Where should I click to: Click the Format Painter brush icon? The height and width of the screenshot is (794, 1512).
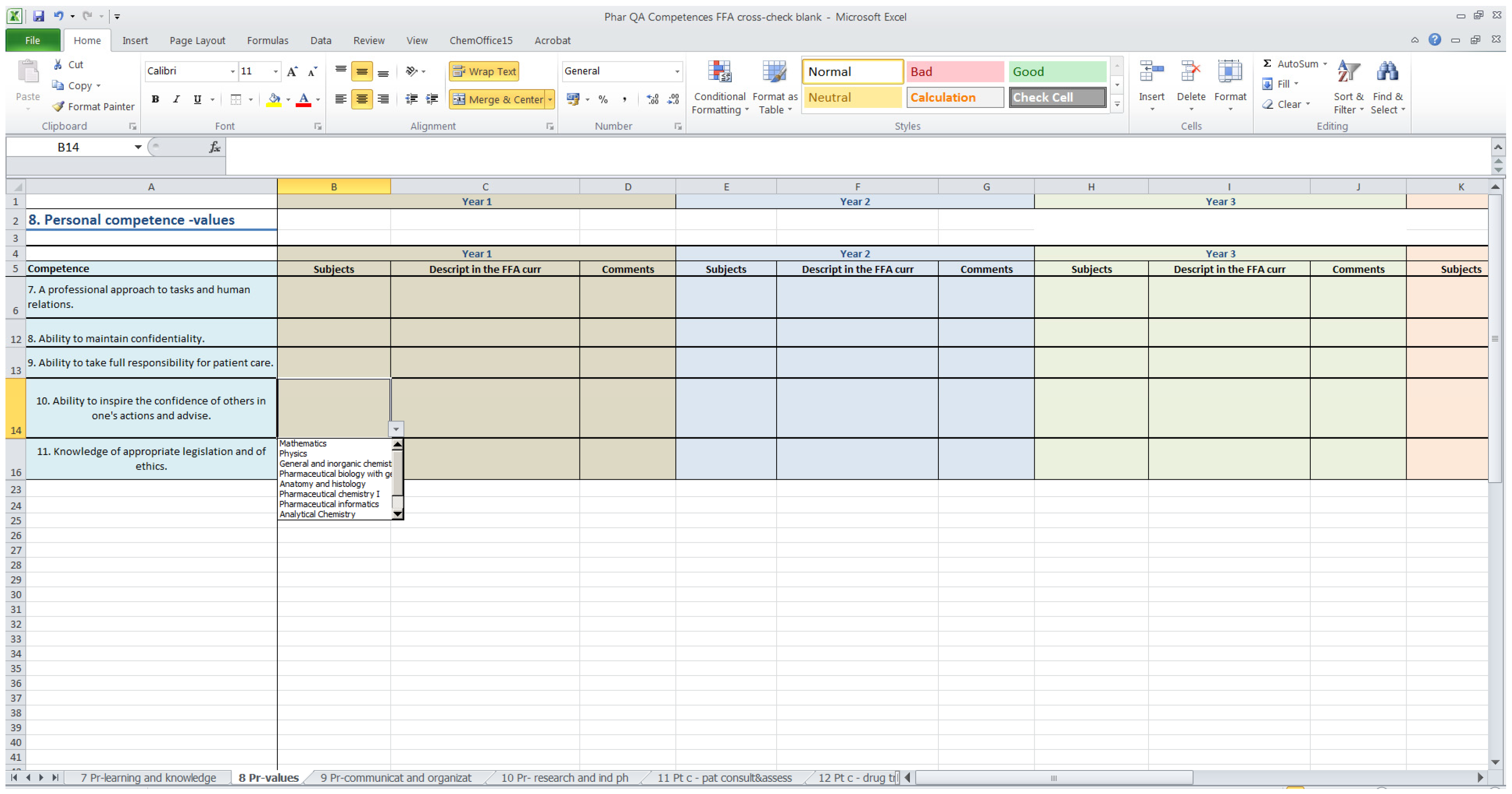[x=58, y=106]
